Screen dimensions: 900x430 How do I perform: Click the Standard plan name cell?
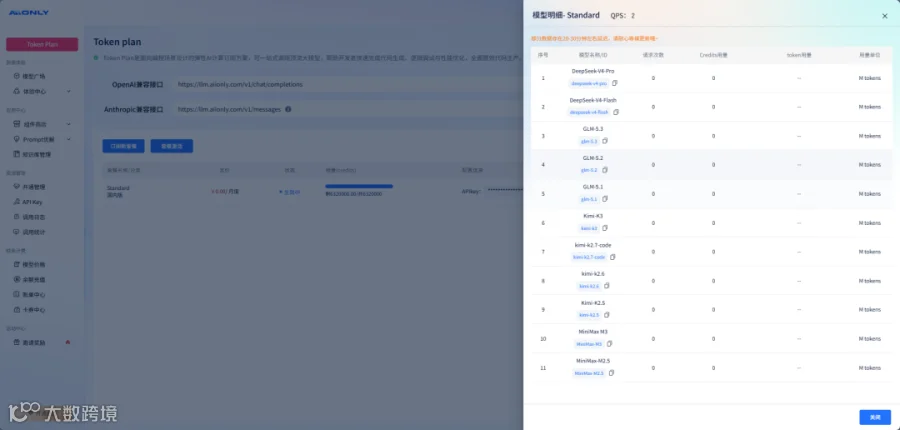tap(118, 192)
